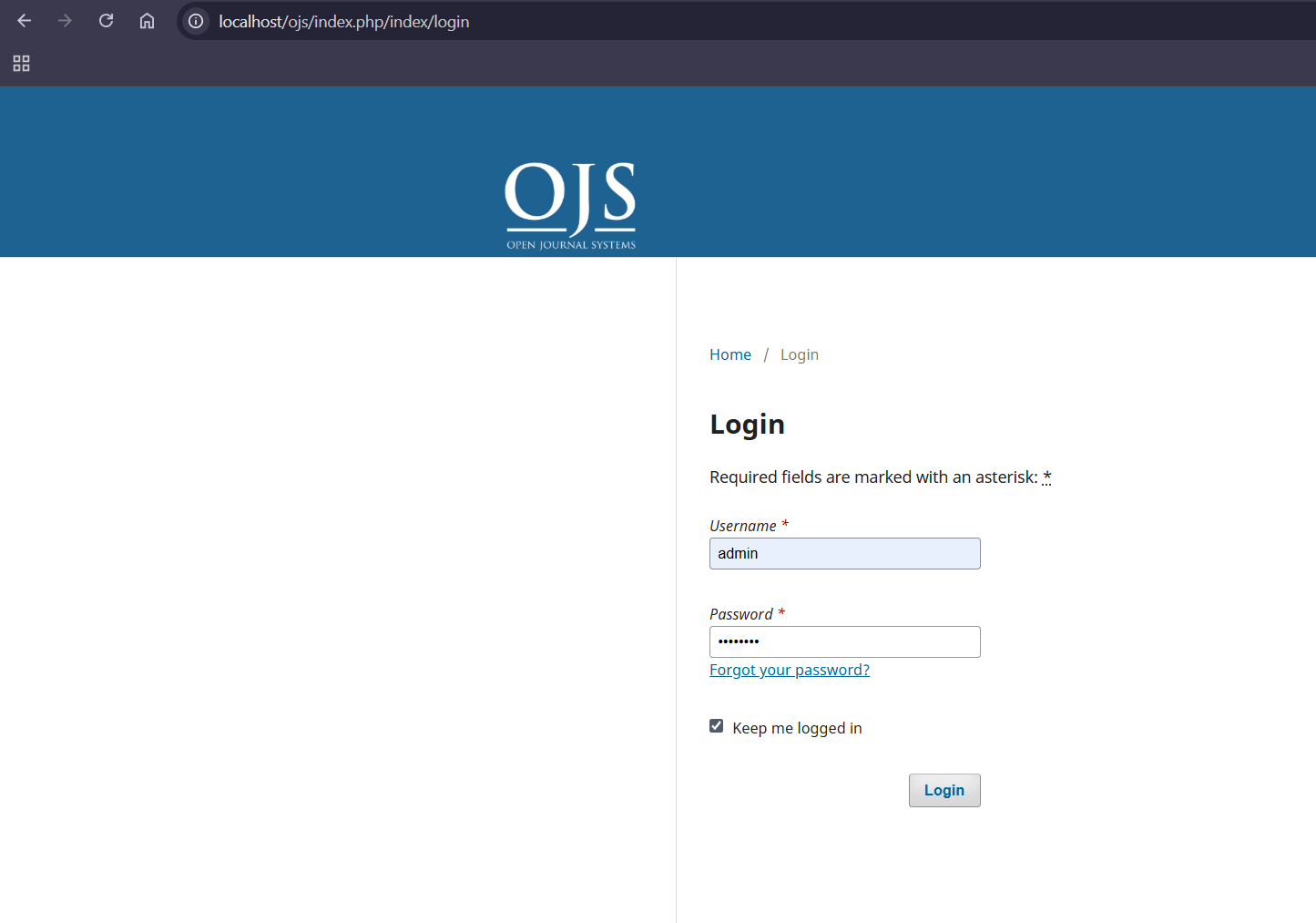Image resolution: width=1316 pixels, height=923 pixels.
Task: Reload the current page
Action: pyautogui.click(x=106, y=21)
